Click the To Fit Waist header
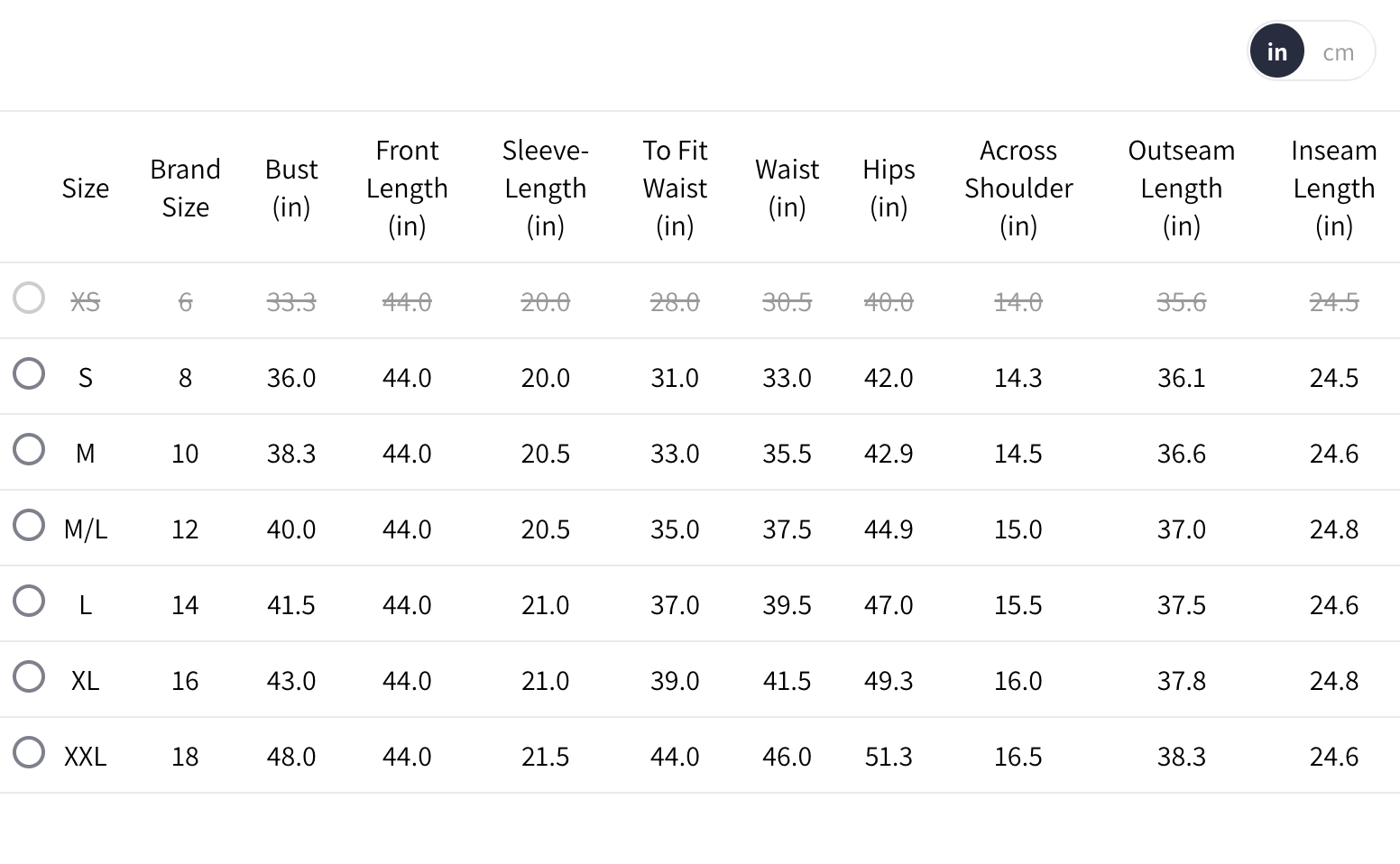The height and width of the screenshot is (864, 1400). coord(675,188)
